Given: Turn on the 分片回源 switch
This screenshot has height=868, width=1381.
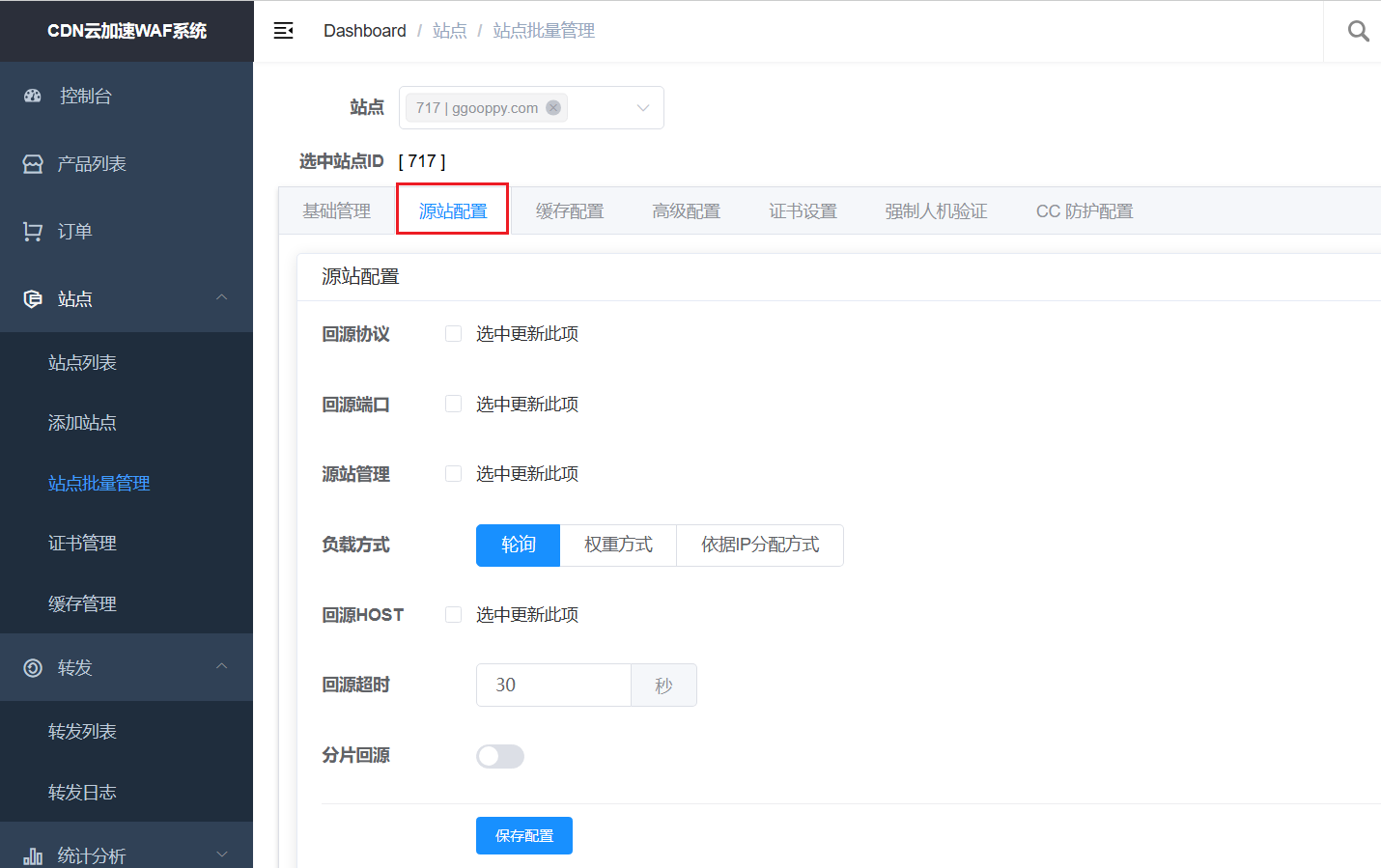Looking at the screenshot, I should coord(500,756).
